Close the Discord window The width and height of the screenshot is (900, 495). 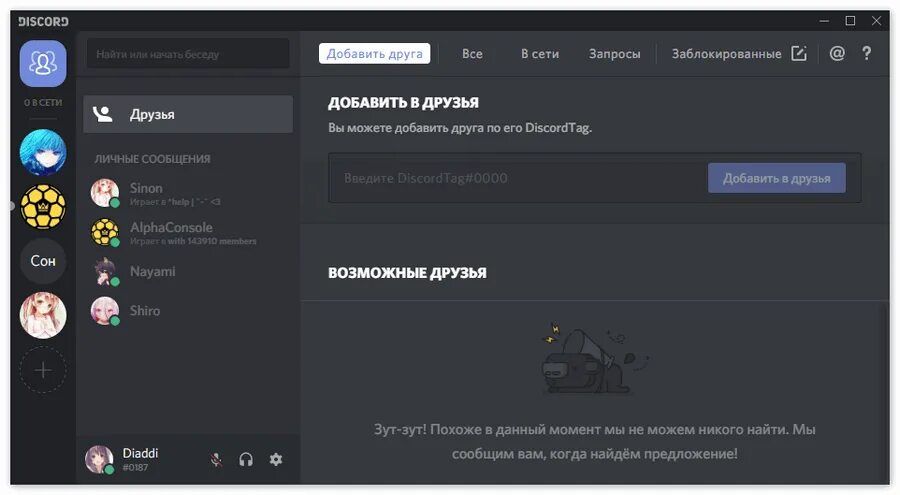876,21
